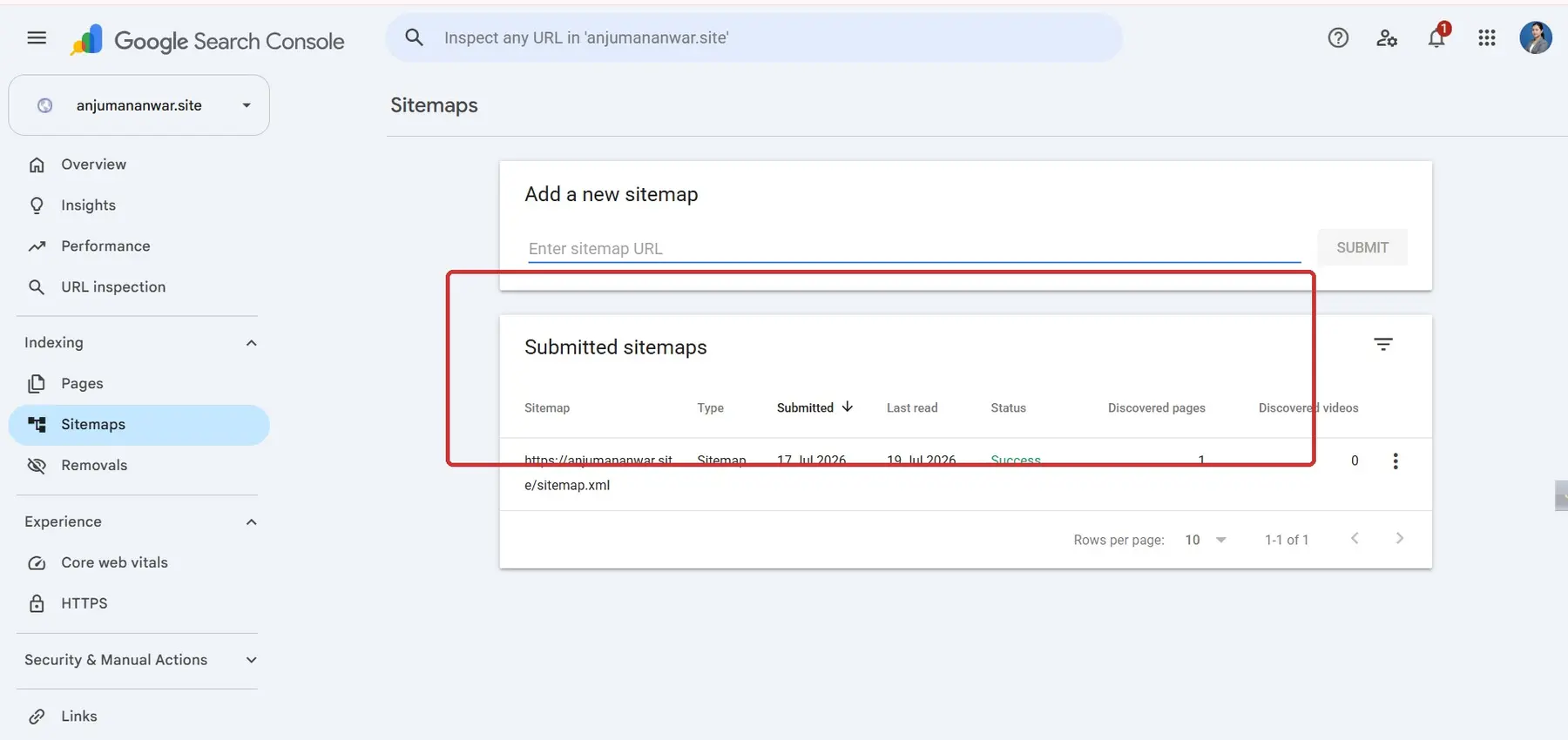Open Performance report

(139, 246)
